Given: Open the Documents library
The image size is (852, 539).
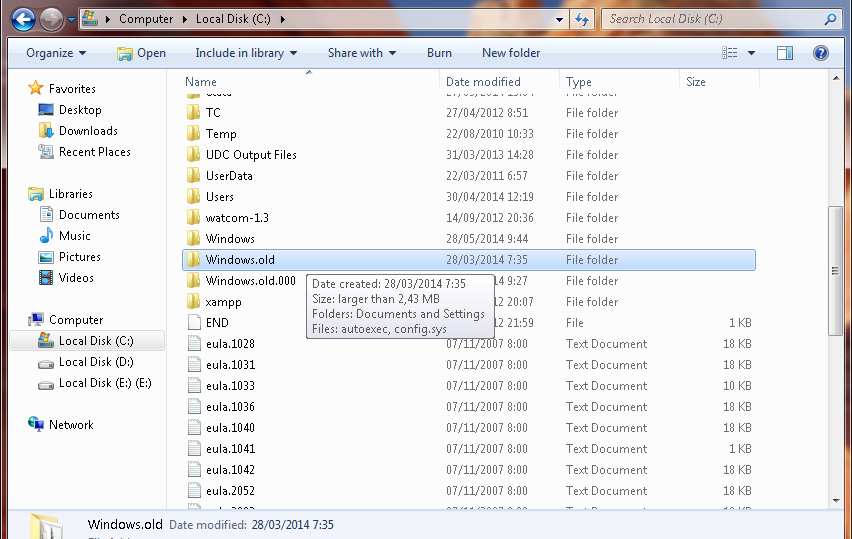Looking at the screenshot, I should tap(89, 215).
